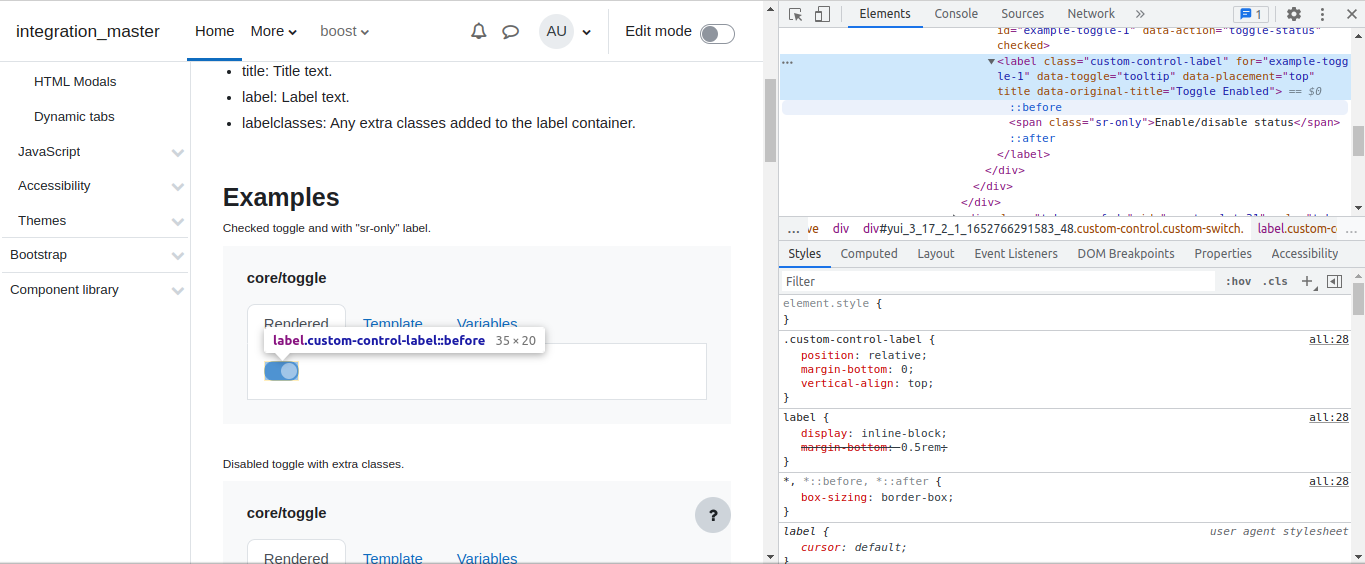Toggle Edit mode switch
The image size is (1365, 564).
(x=717, y=34)
